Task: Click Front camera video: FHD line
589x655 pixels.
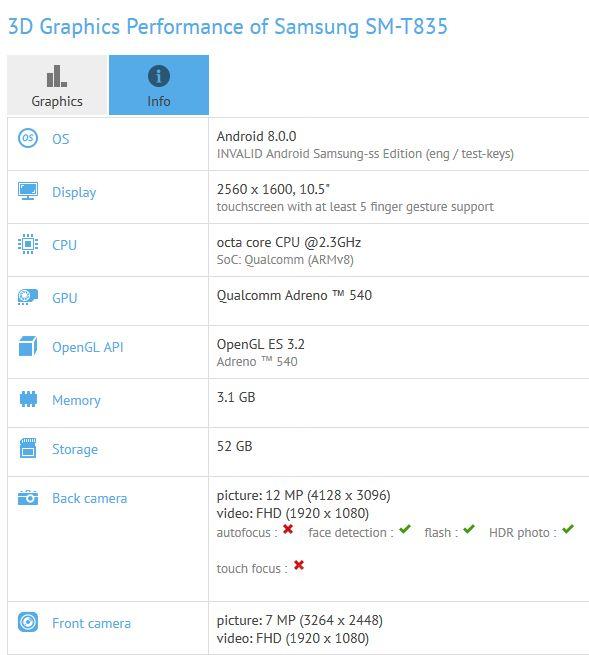Action: (x=293, y=638)
